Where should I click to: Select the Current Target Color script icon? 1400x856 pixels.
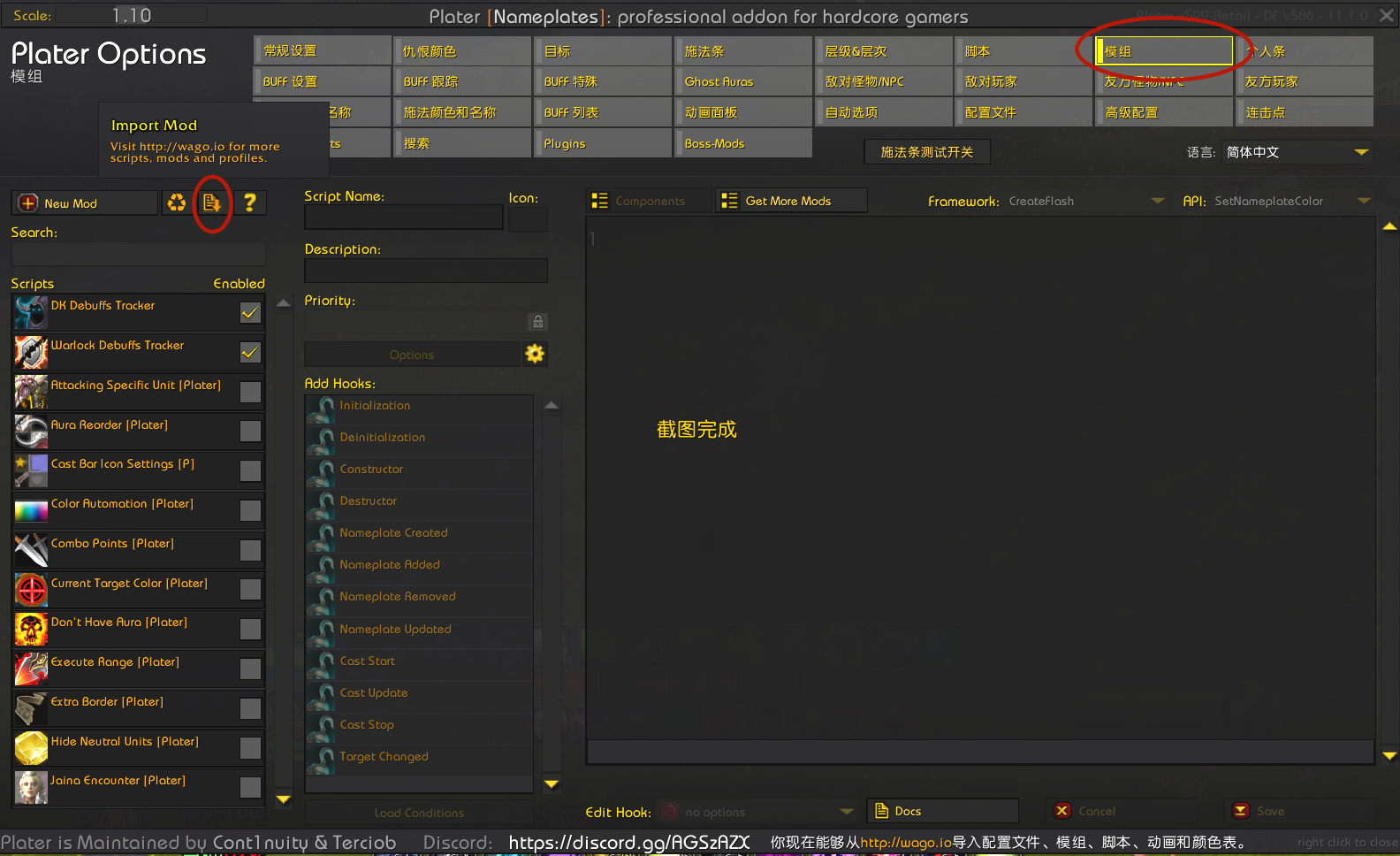coord(31,590)
